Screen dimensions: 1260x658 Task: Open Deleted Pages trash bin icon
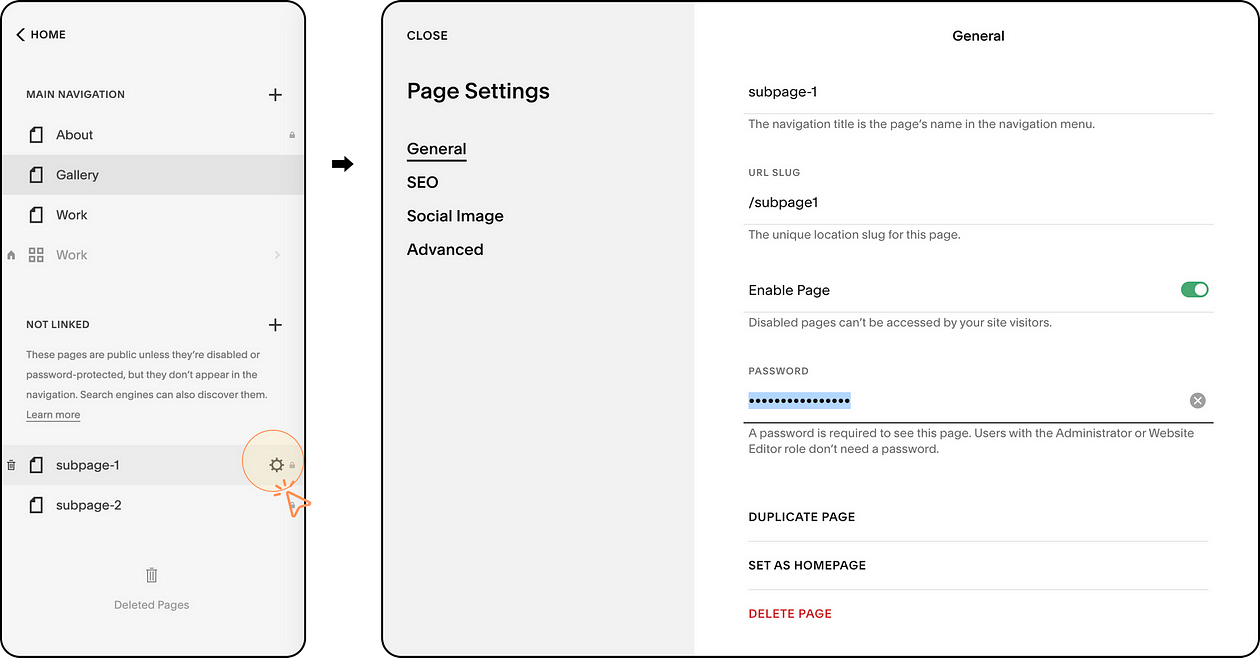152,575
